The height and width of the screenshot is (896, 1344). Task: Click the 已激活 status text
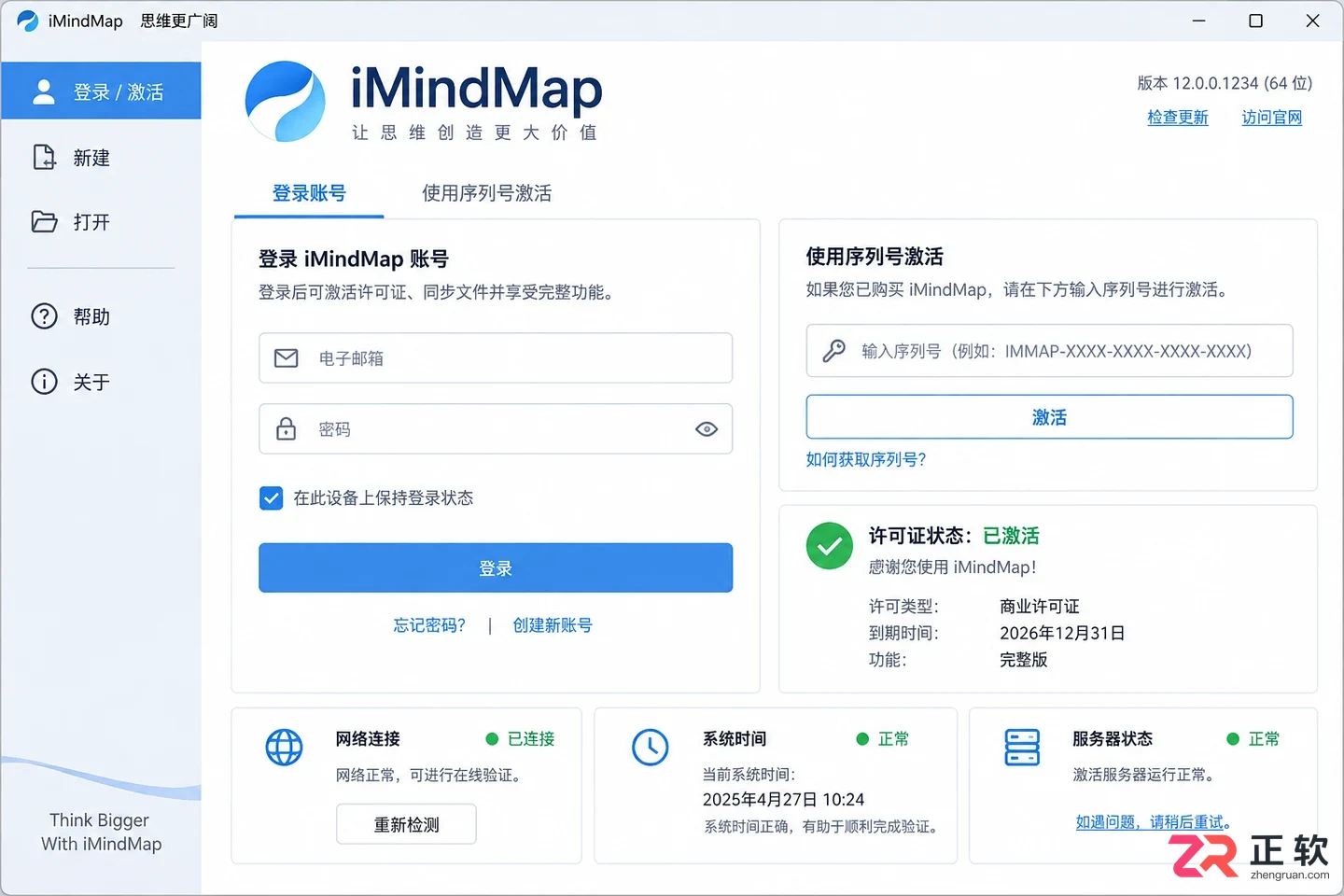point(1011,536)
